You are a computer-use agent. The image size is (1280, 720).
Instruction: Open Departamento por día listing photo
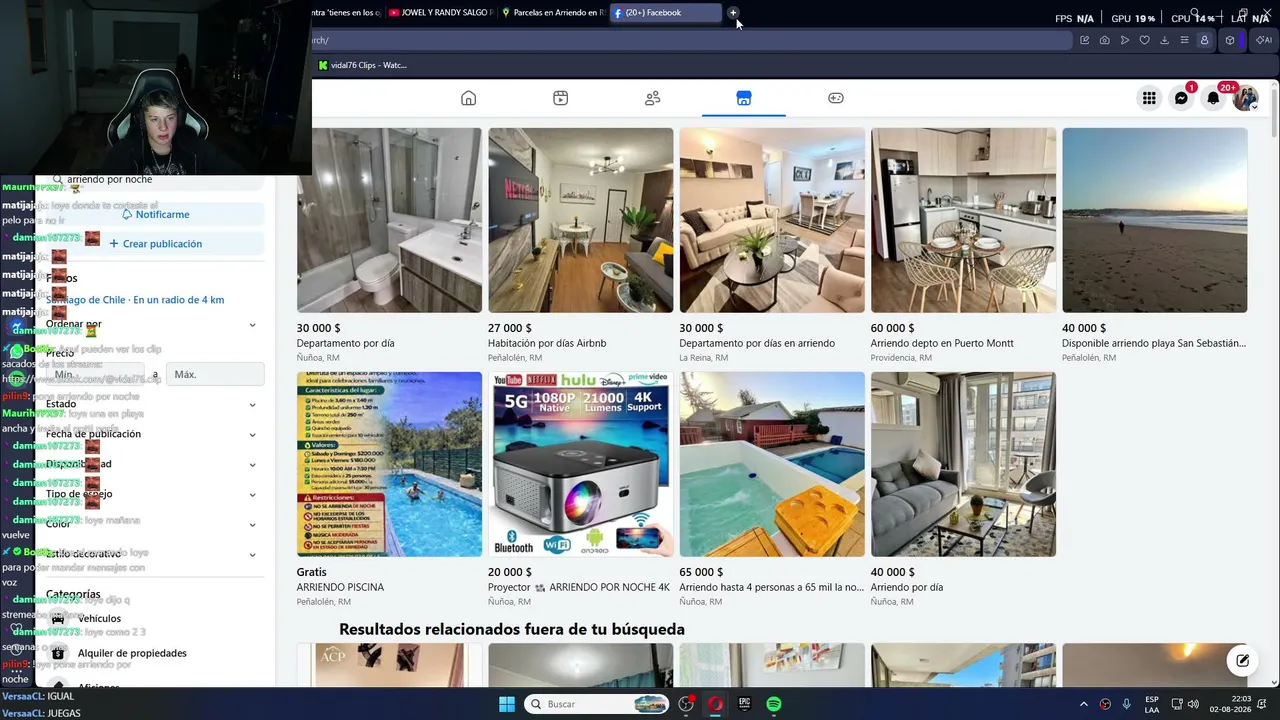click(389, 220)
